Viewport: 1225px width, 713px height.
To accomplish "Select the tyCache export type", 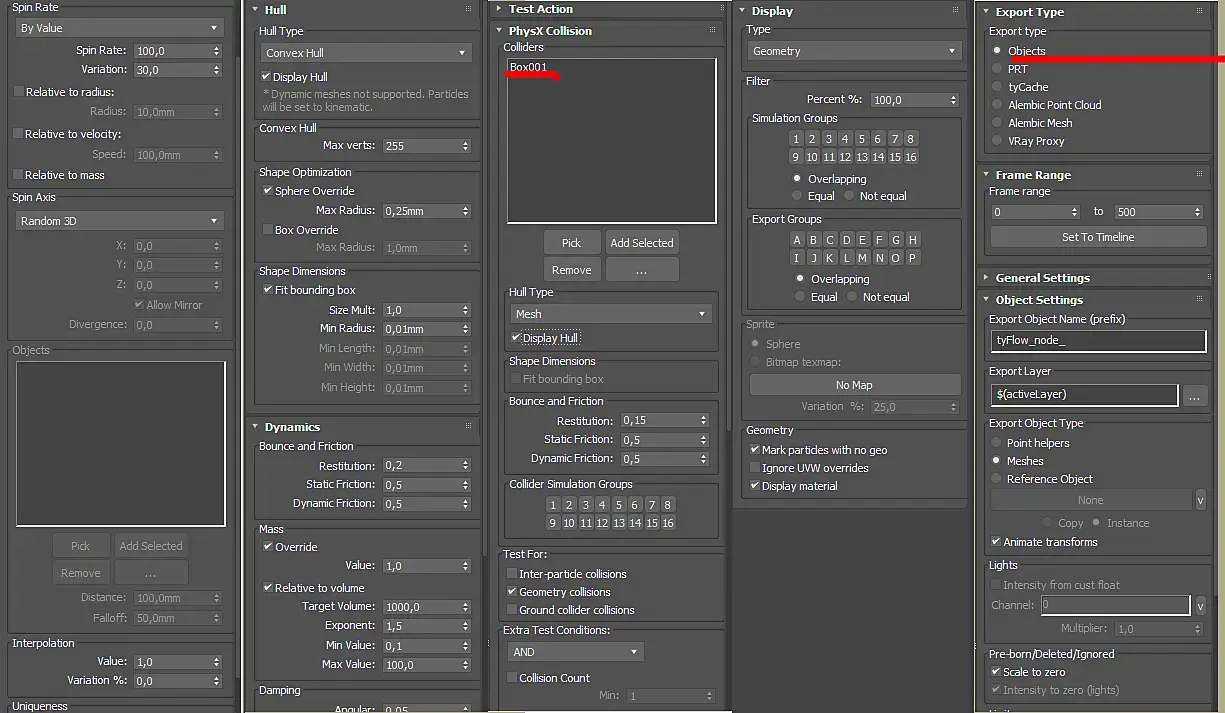I will pos(997,87).
